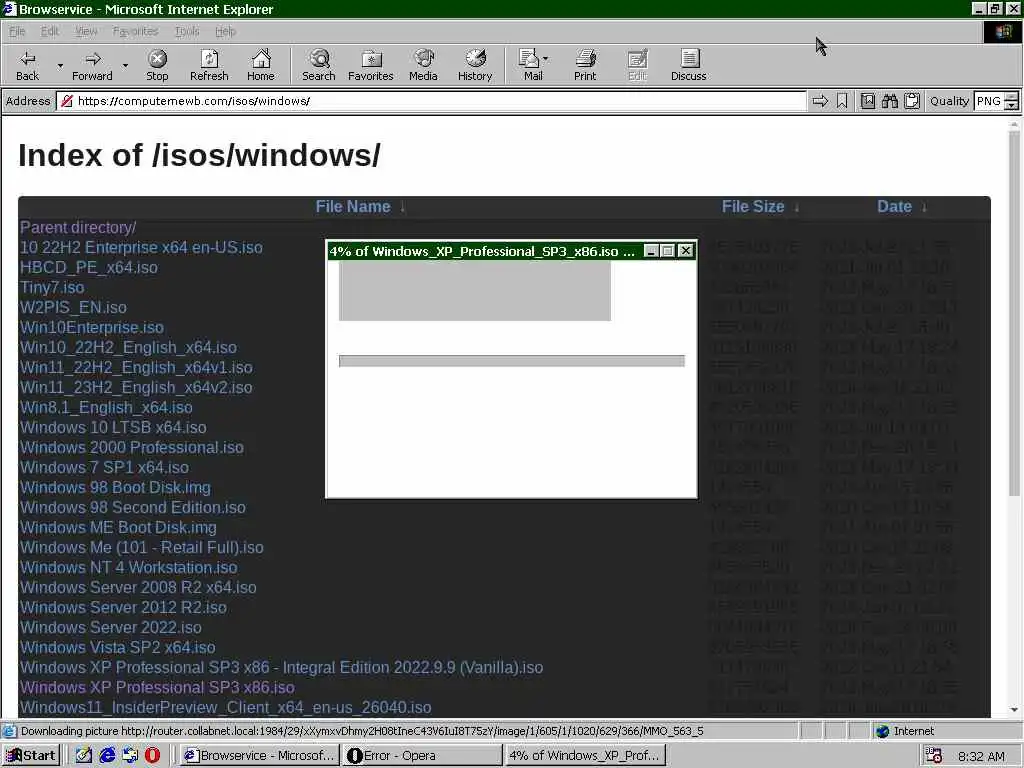Launch Internet Explorer from Quick Launch
This screenshot has width=1024, height=768.
[x=106, y=756]
